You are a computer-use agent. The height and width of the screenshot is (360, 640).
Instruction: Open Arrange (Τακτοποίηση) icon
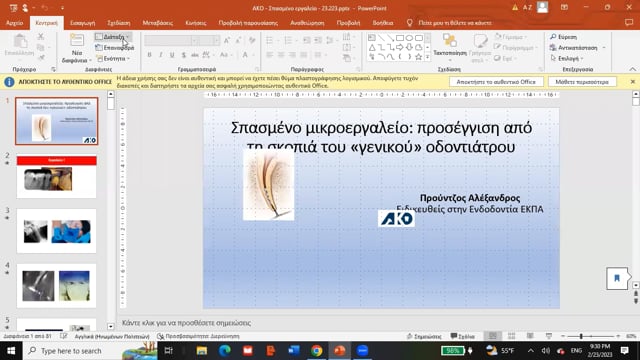click(x=449, y=40)
